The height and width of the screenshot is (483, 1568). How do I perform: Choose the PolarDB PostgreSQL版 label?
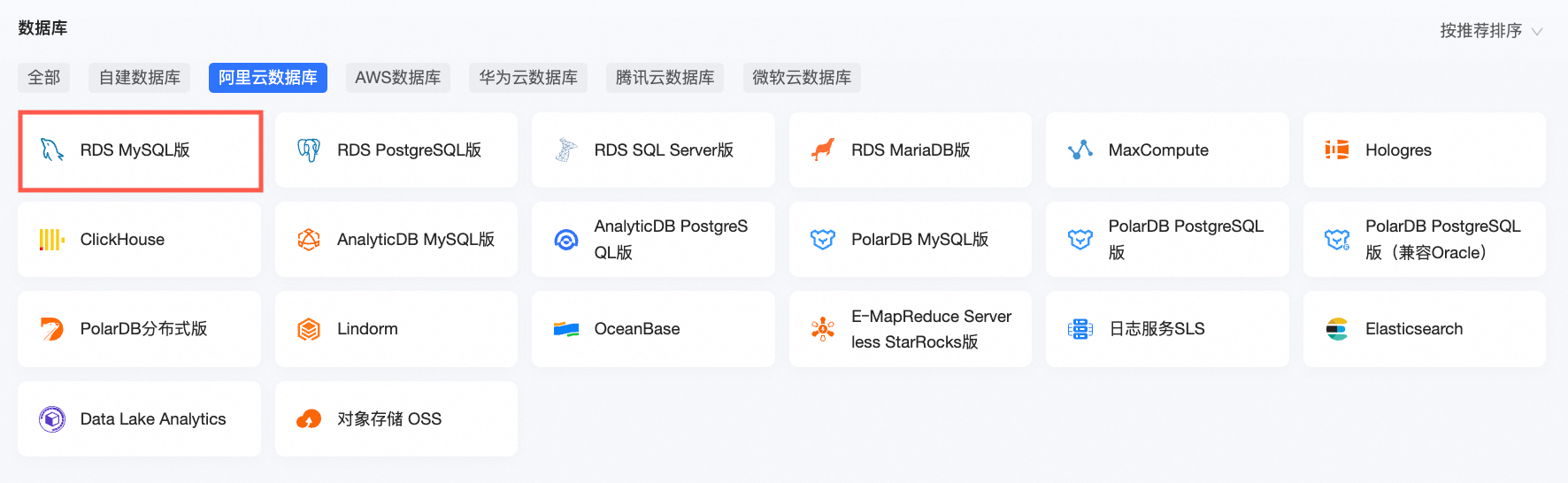click(x=1187, y=240)
